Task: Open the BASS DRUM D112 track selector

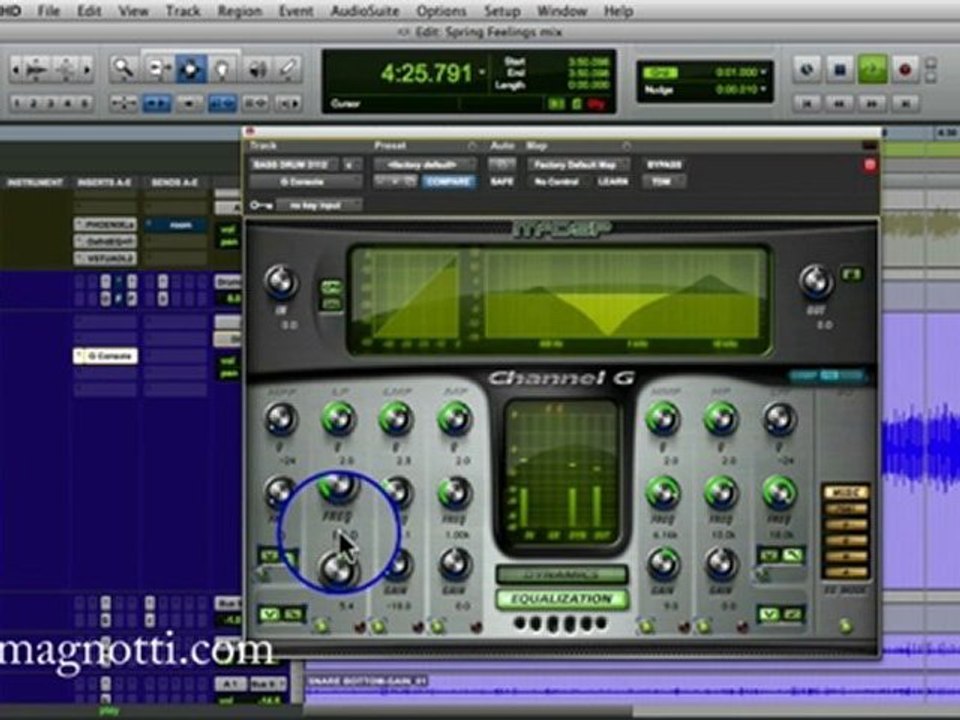Action: (294, 165)
